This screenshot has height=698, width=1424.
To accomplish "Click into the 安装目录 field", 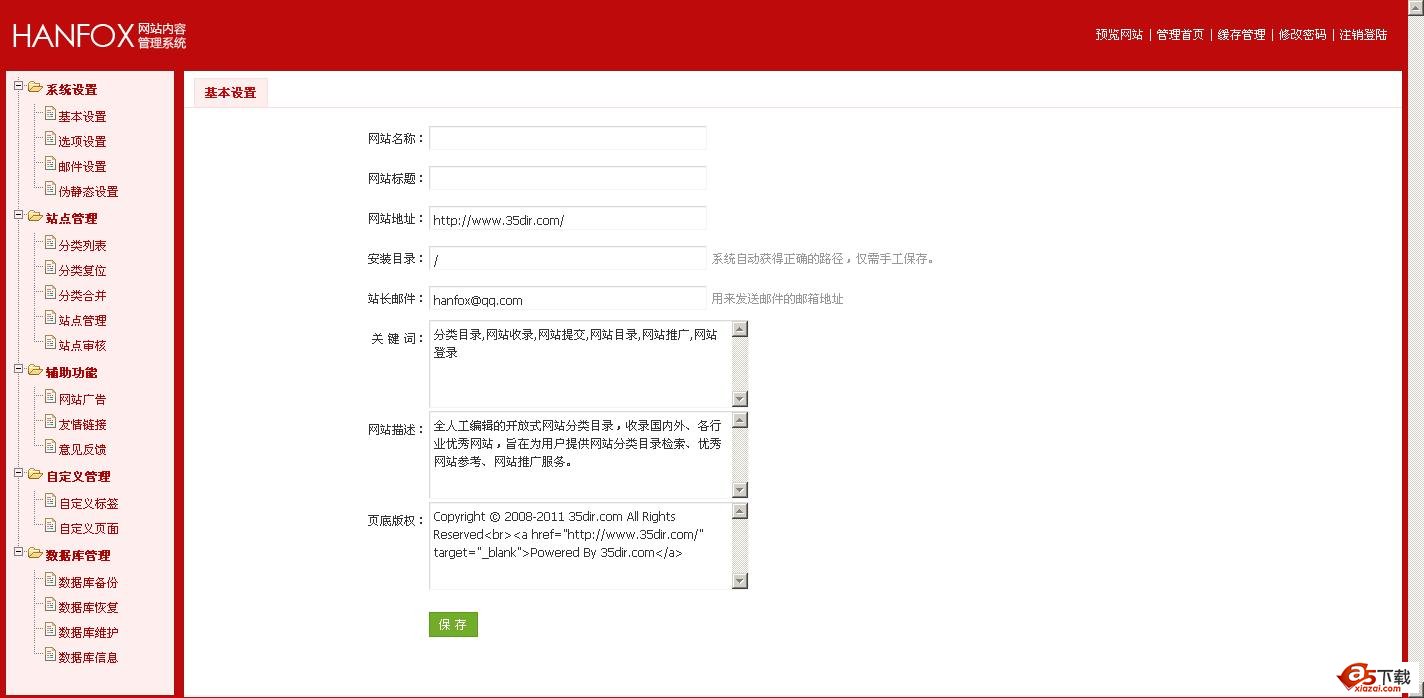I will coord(567,258).
